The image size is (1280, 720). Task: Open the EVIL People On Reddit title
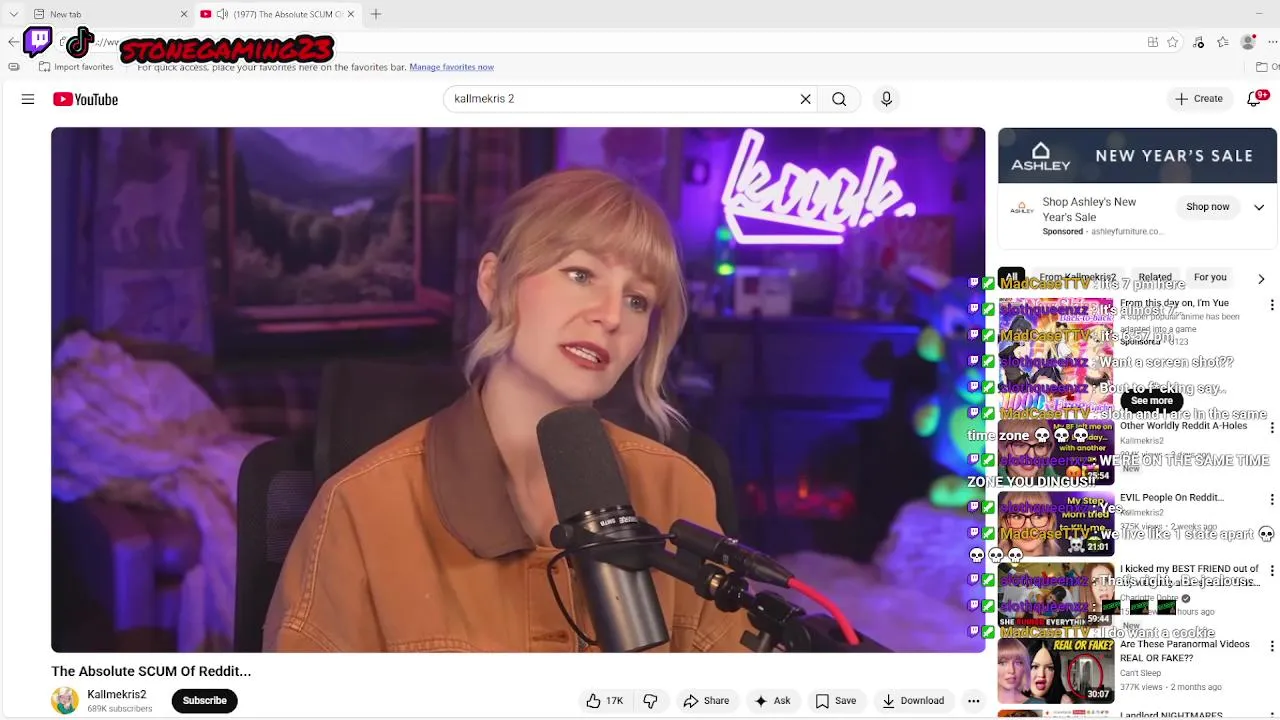pos(1172,497)
